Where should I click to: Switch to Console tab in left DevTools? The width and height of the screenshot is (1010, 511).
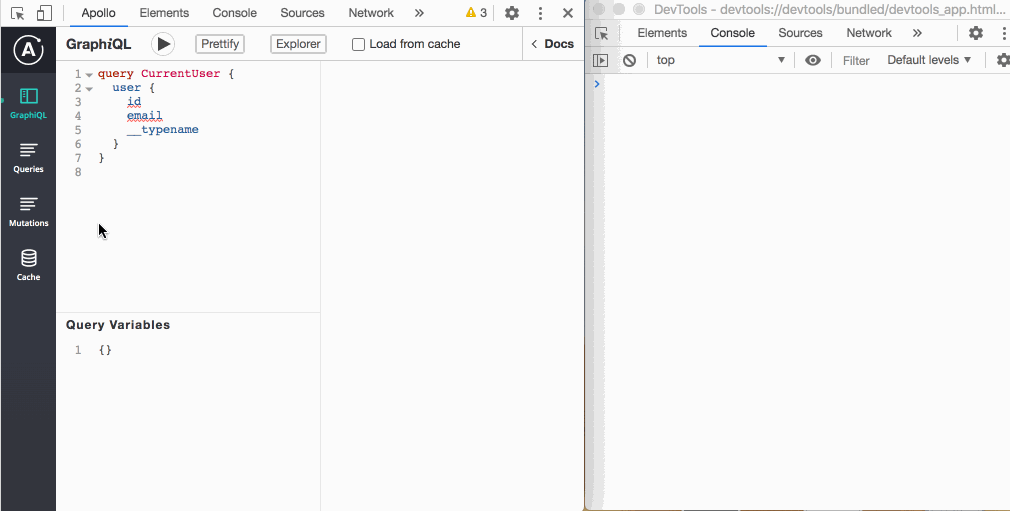tap(234, 13)
